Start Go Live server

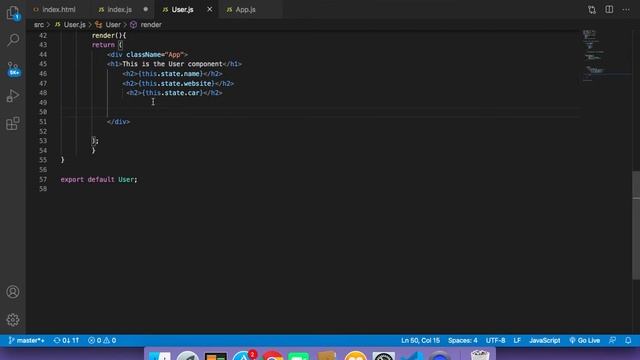click(584, 340)
